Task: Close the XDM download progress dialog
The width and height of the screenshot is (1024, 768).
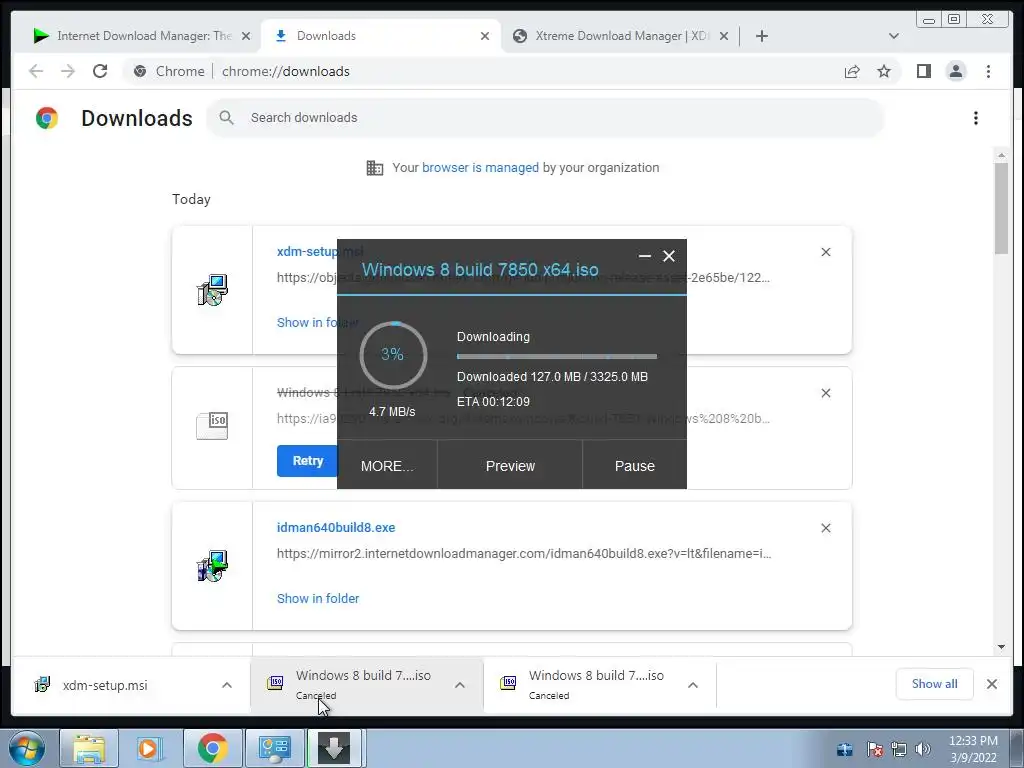Action: (x=669, y=256)
